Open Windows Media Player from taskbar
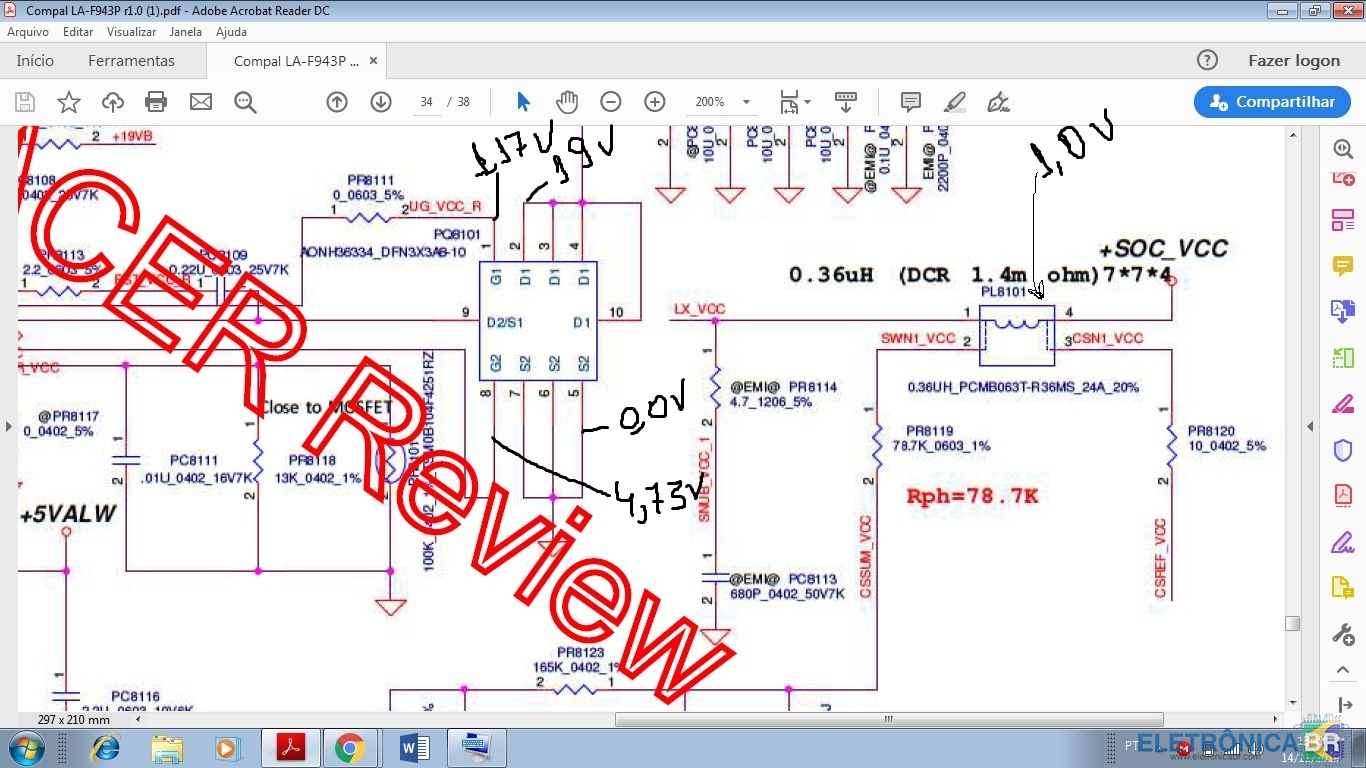 click(x=227, y=748)
